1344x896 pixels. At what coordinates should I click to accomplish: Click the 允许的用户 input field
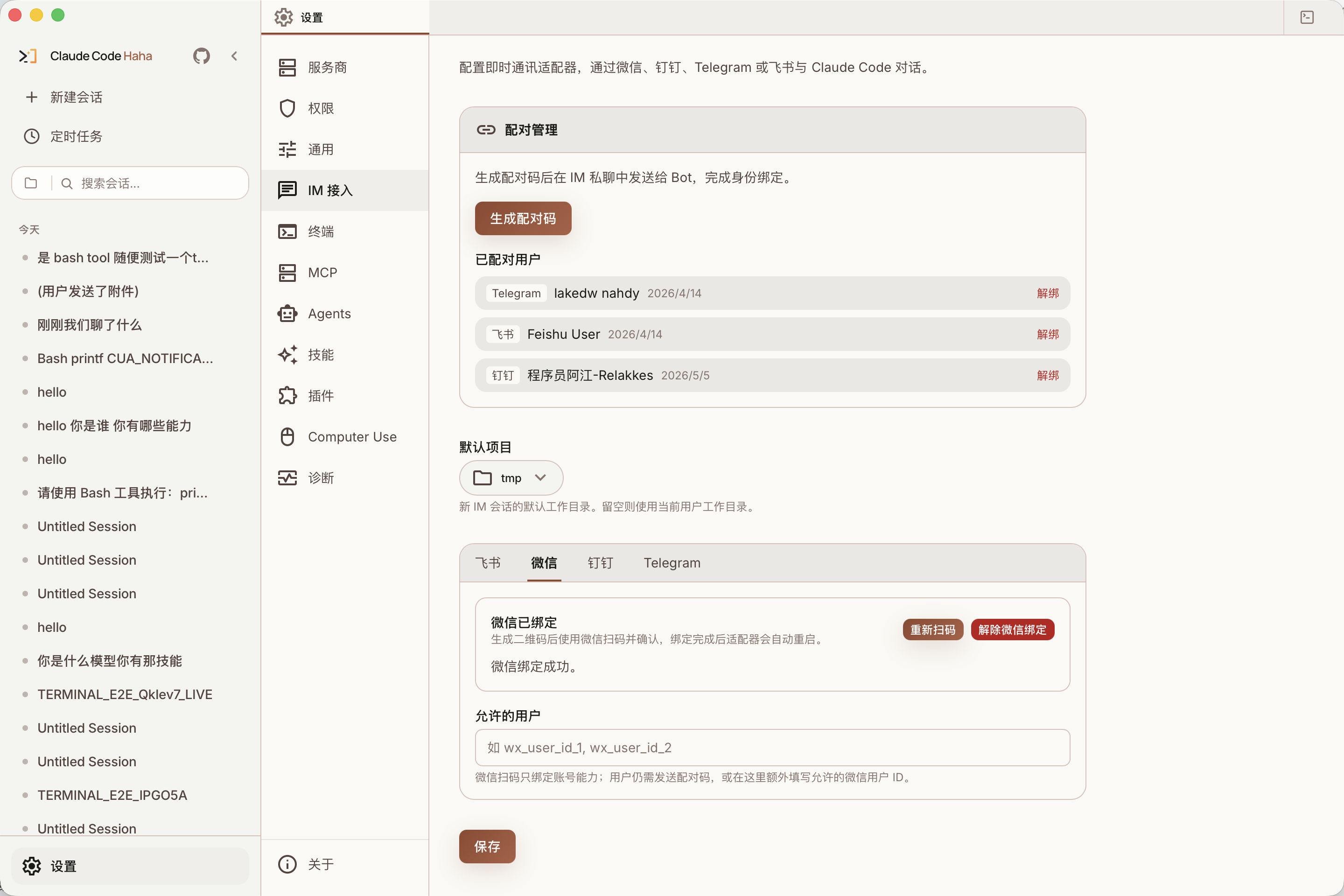tap(772, 748)
